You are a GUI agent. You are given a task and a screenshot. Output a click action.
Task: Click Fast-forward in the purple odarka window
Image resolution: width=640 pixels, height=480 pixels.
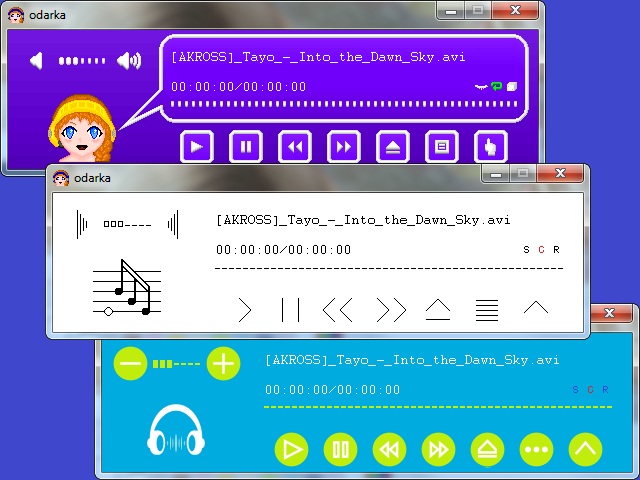pos(344,147)
